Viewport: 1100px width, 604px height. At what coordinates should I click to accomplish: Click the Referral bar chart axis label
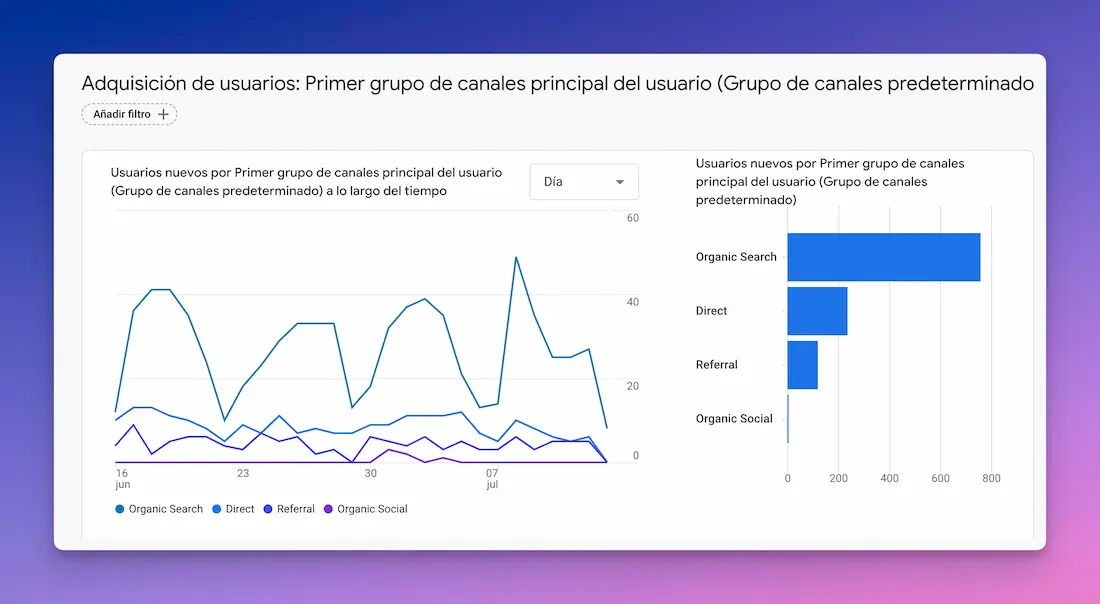[x=716, y=365]
